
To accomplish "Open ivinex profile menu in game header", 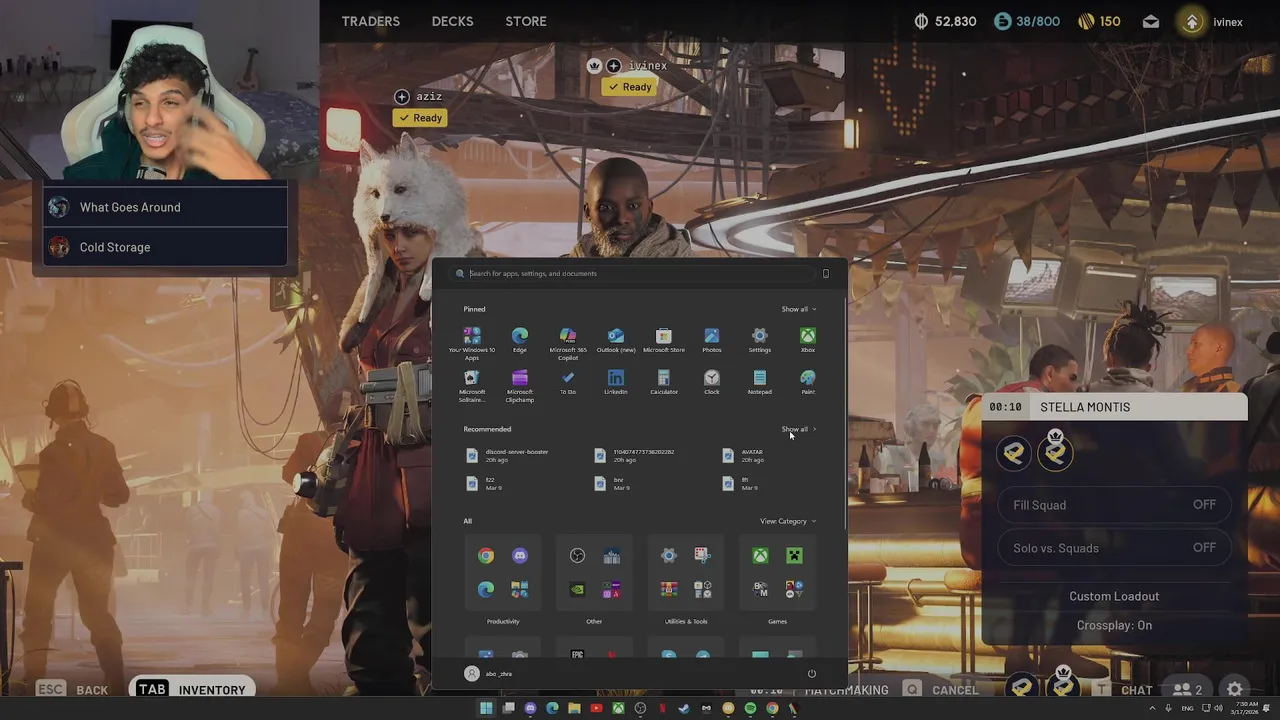I will (1212, 22).
